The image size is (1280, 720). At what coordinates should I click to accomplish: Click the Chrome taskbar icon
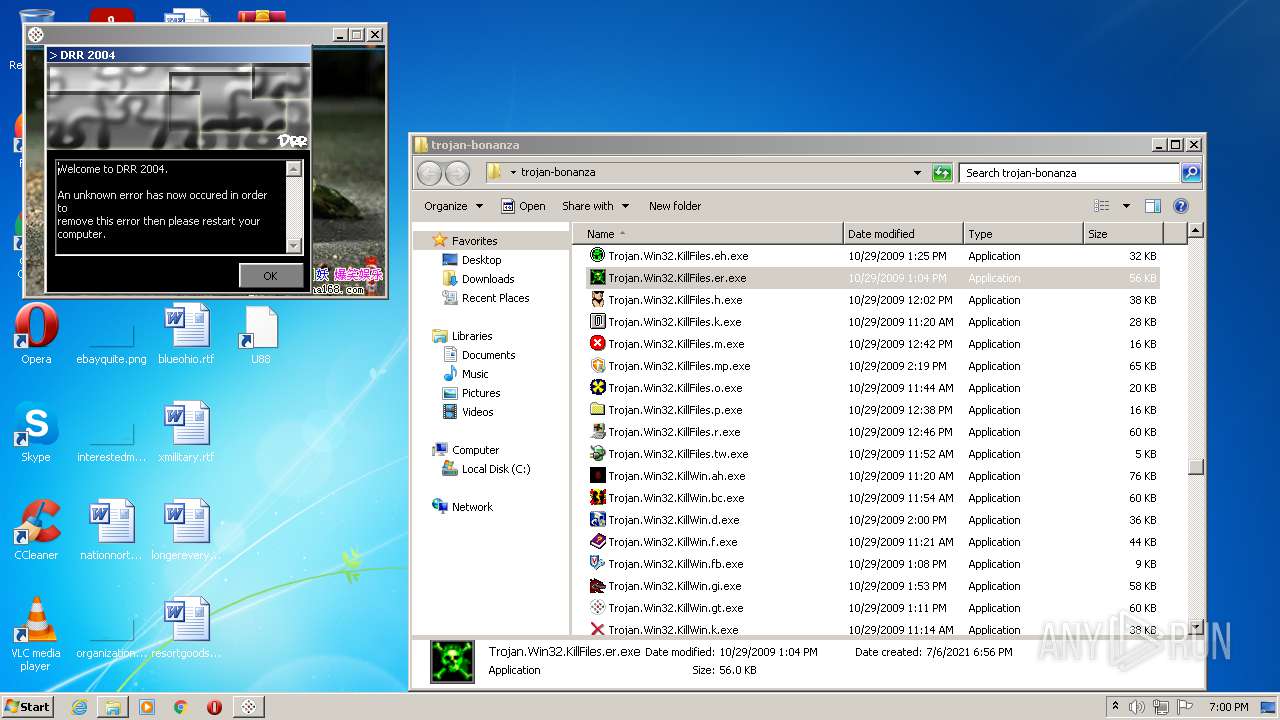181,707
